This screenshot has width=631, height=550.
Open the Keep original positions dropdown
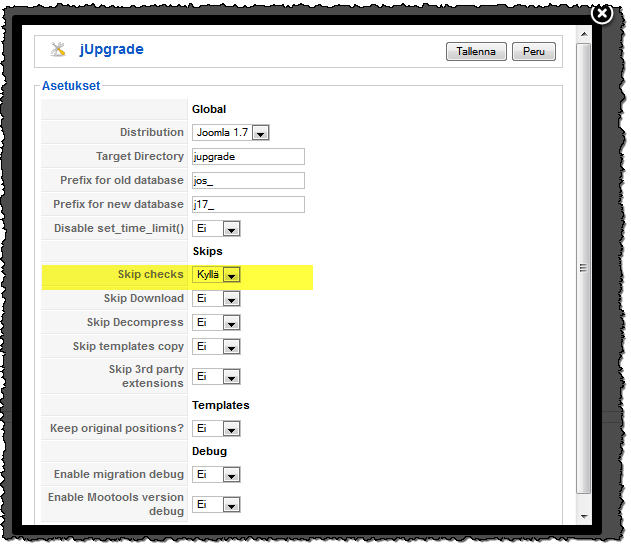(x=216, y=429)
